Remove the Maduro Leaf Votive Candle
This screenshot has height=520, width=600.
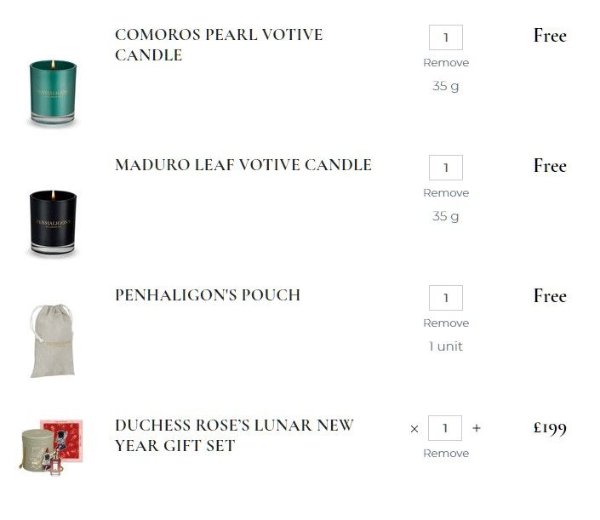pos(446,193)
